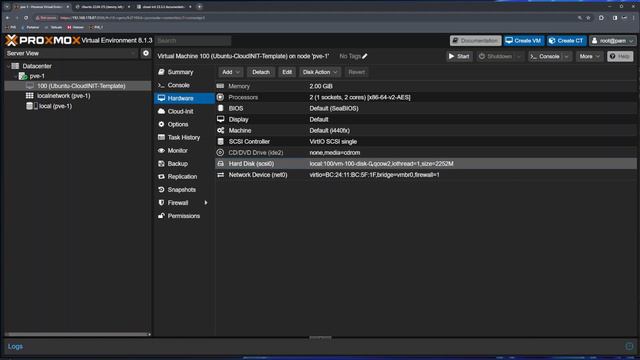Image resolution: width=640 pixels, height=360 pixels.
Task: Click the SCSI Controller database icon
Action: coord(220,141)
